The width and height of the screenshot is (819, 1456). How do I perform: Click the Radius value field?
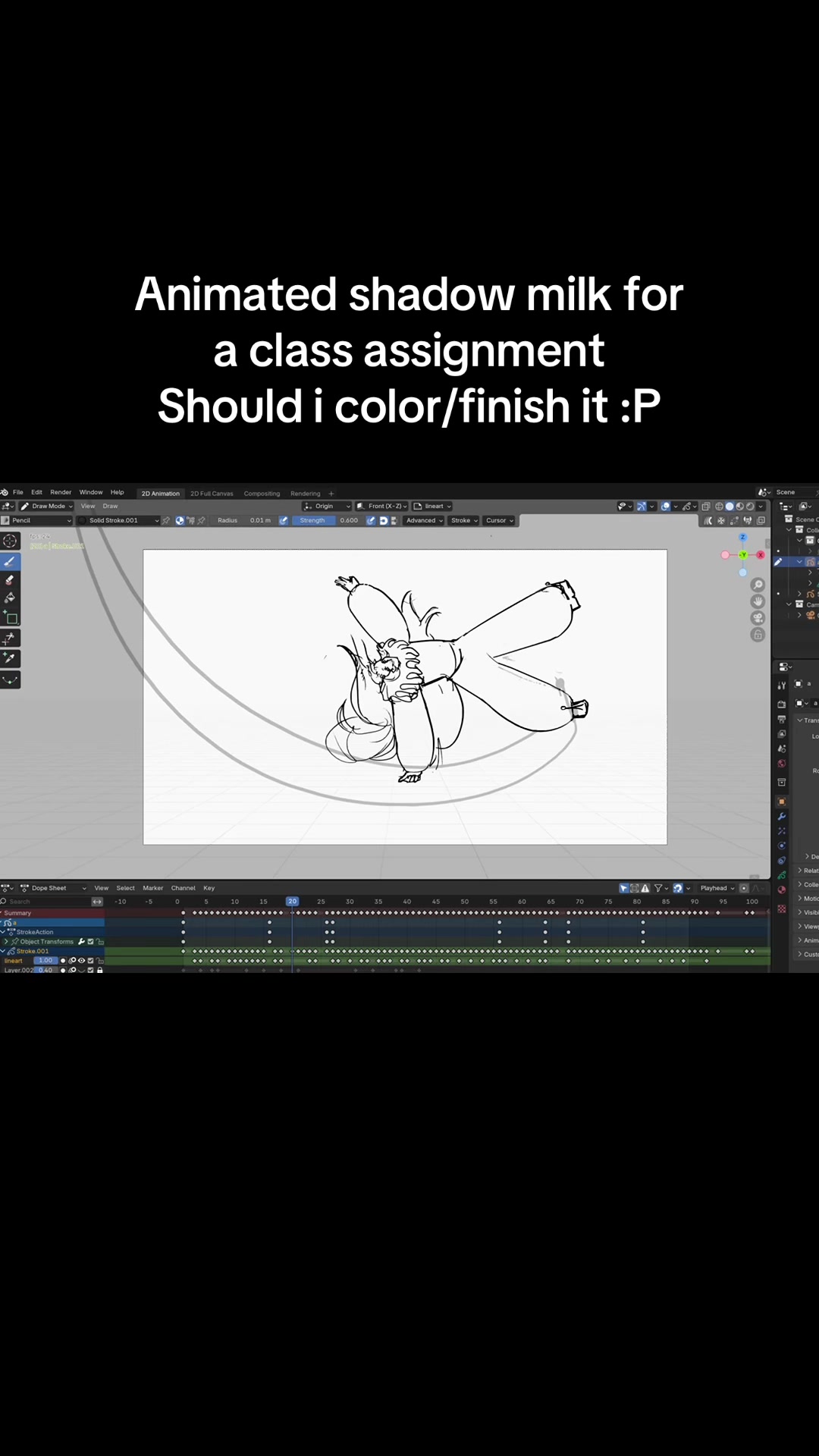pos(245,521)
